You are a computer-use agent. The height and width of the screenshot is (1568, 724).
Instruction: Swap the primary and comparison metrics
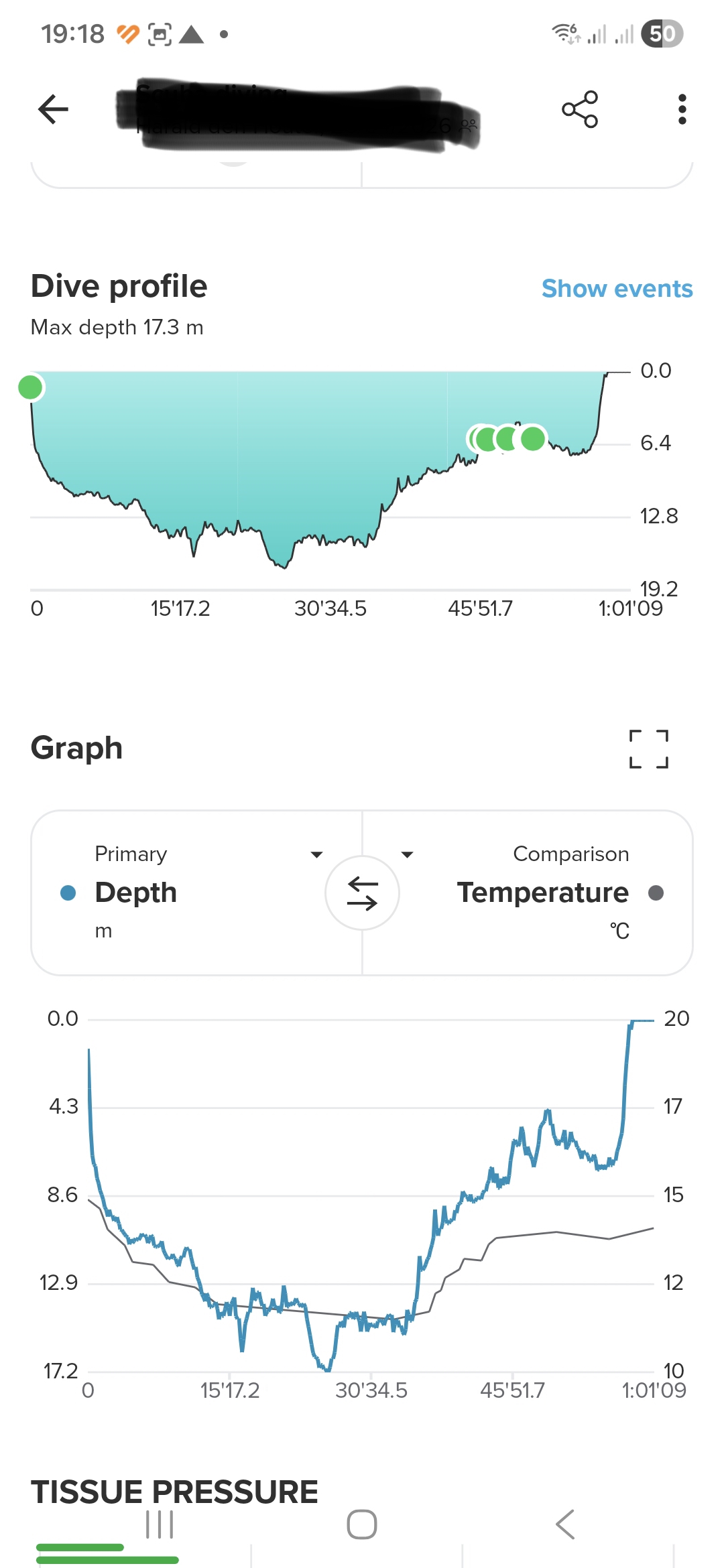[x=362, y=893]
